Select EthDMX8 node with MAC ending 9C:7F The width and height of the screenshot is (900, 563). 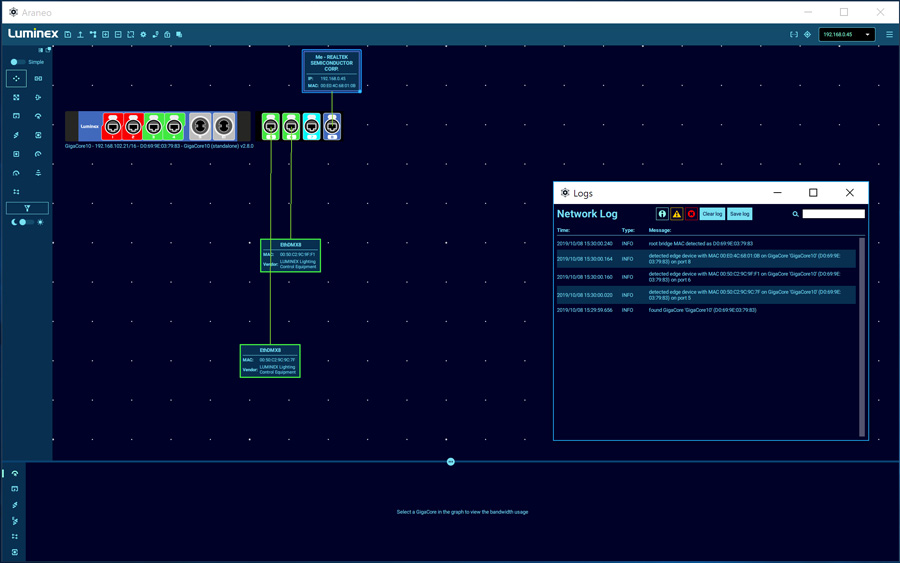(270, 361)
